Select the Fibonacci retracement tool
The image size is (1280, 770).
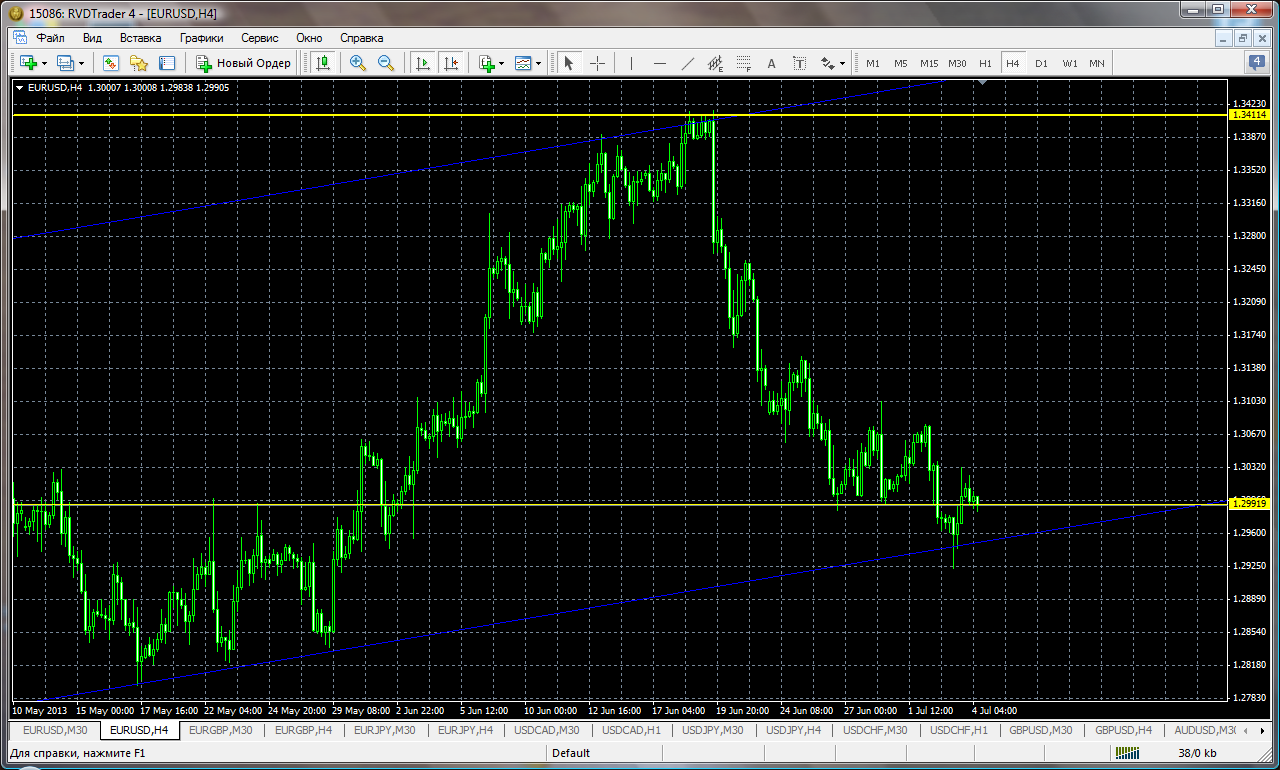point(743,63)
